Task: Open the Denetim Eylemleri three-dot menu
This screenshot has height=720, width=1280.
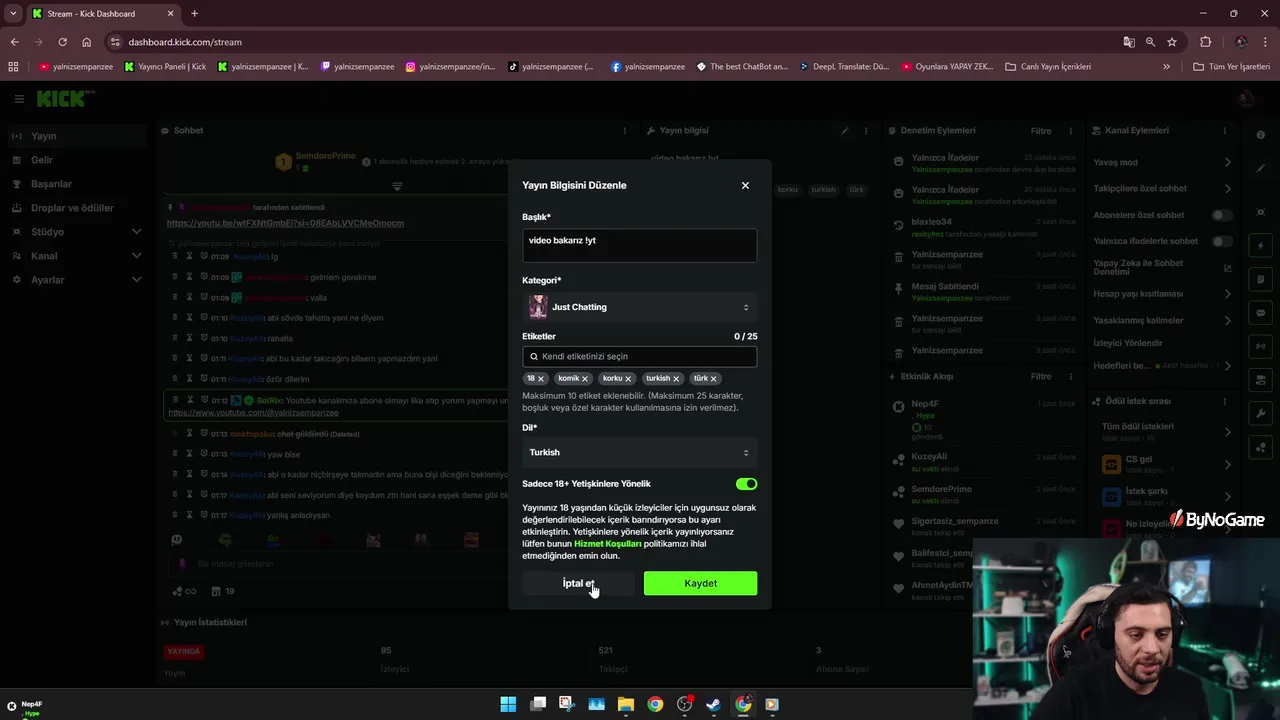Action: (1070, 131)
